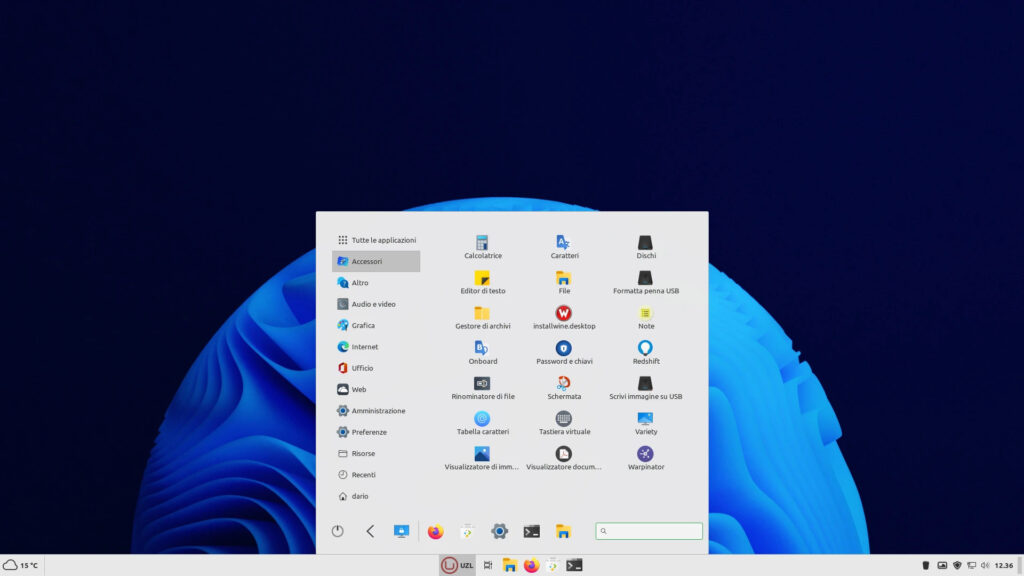This screenshot has width=1024, height=576.
Task: Open the Grafica category
Action: tap(376, 325)
